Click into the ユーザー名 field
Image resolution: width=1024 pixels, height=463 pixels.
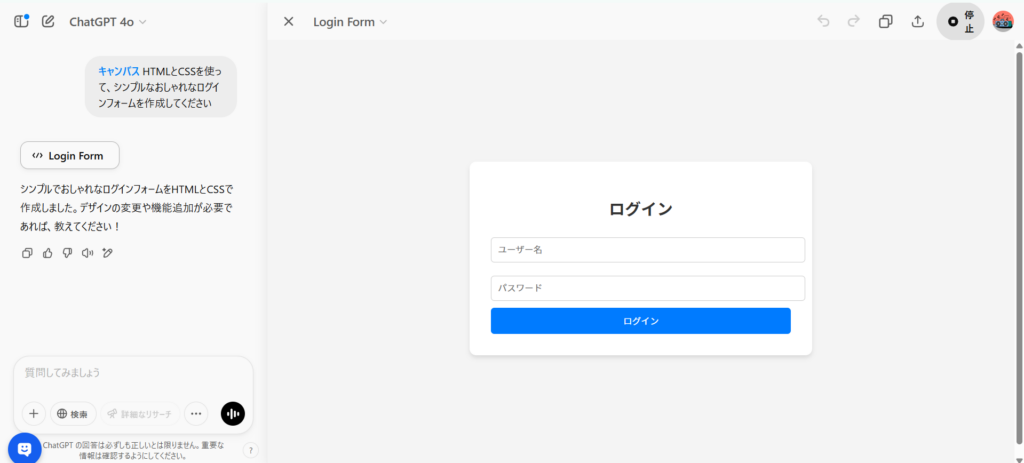point(648,250)
